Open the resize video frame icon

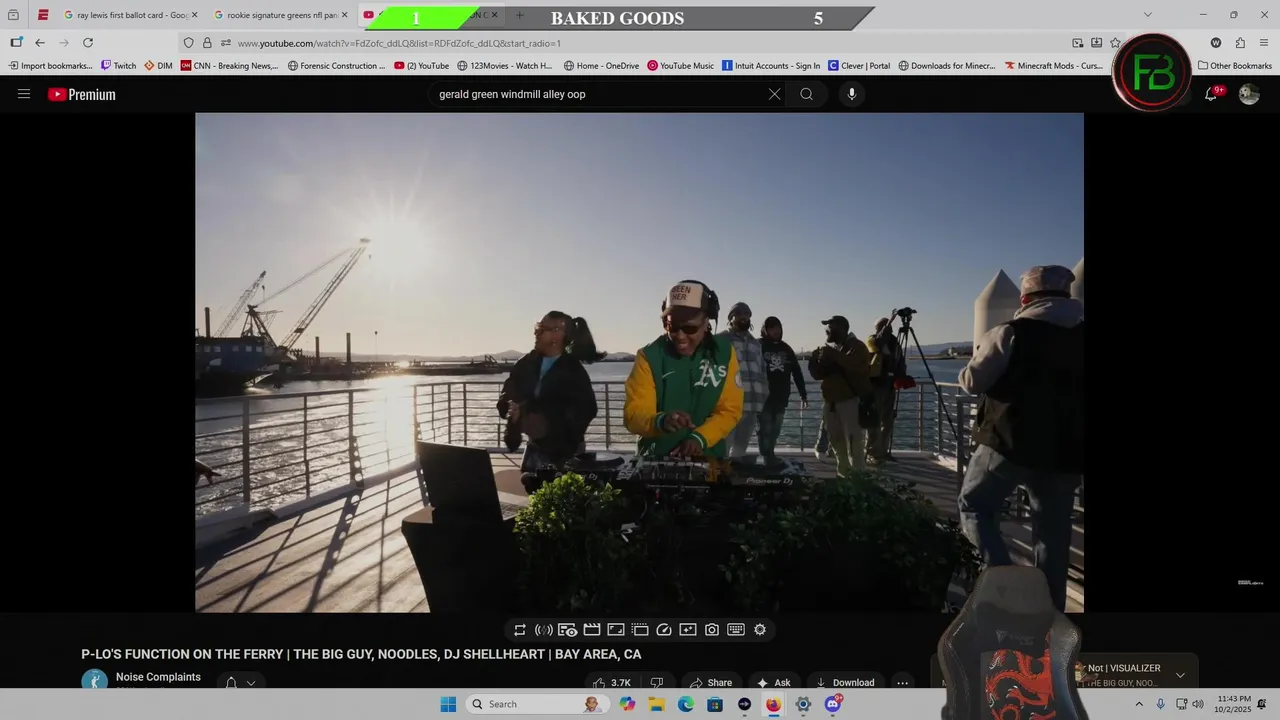tap(616, 630)
